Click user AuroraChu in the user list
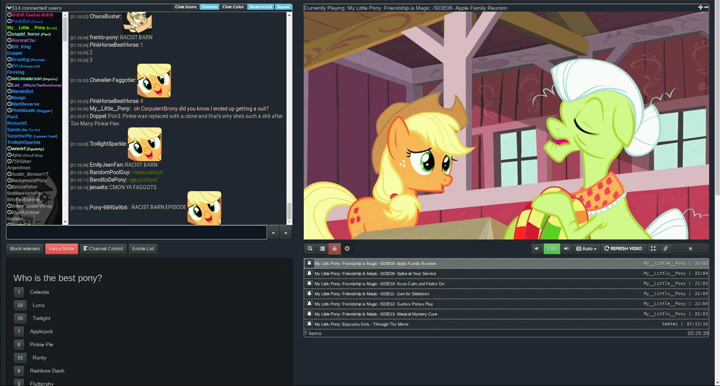Screen dimensions: 720x386 (23, 40)
